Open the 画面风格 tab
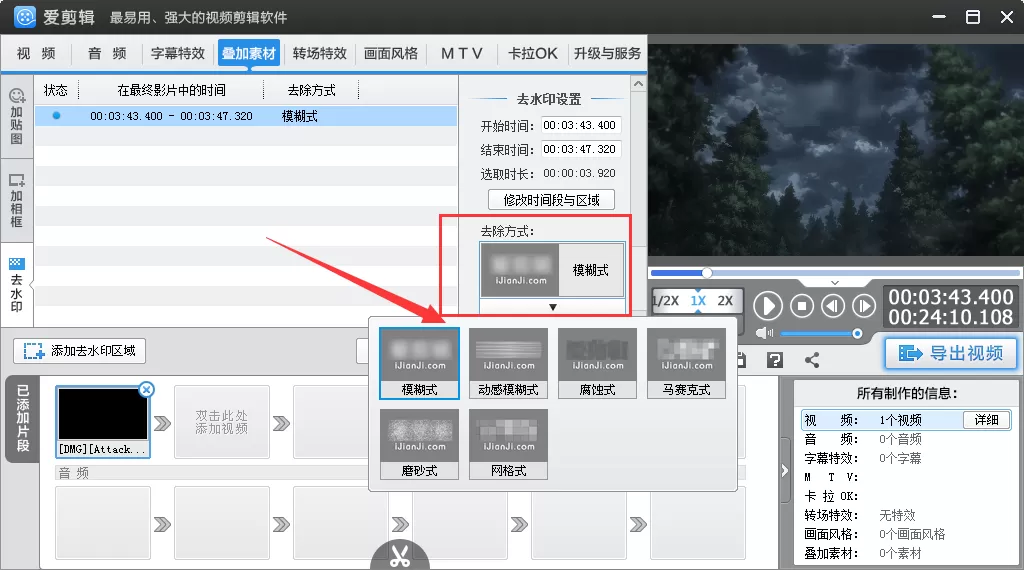This screenshot has width=1024, height=570. (391, 53)
